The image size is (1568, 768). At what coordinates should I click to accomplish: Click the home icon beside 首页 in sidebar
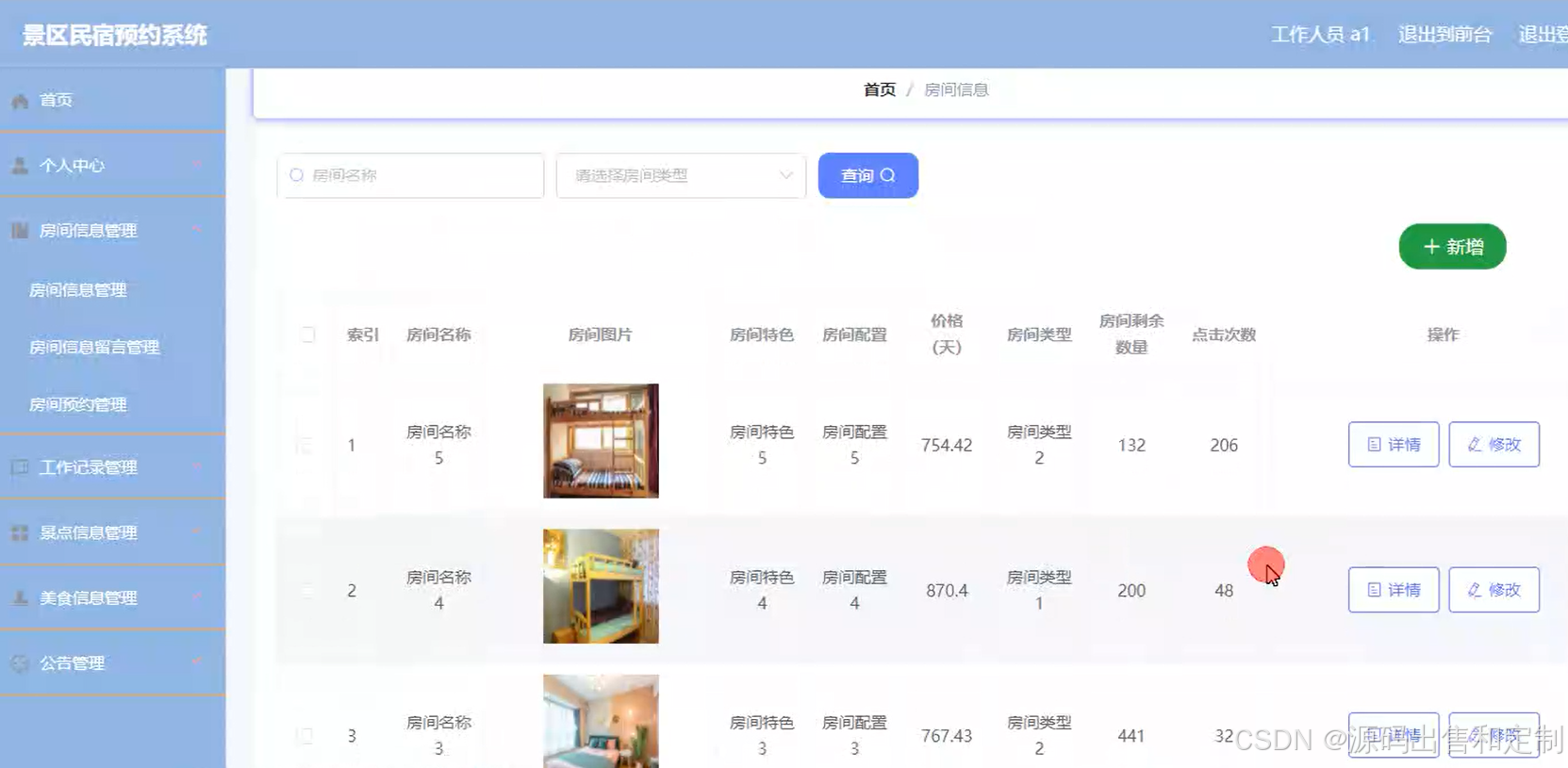pos(20,100)
